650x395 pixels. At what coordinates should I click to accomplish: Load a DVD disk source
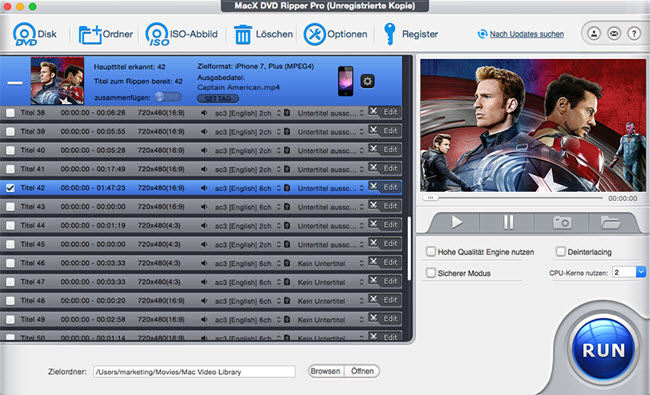[x=34, y=34]
